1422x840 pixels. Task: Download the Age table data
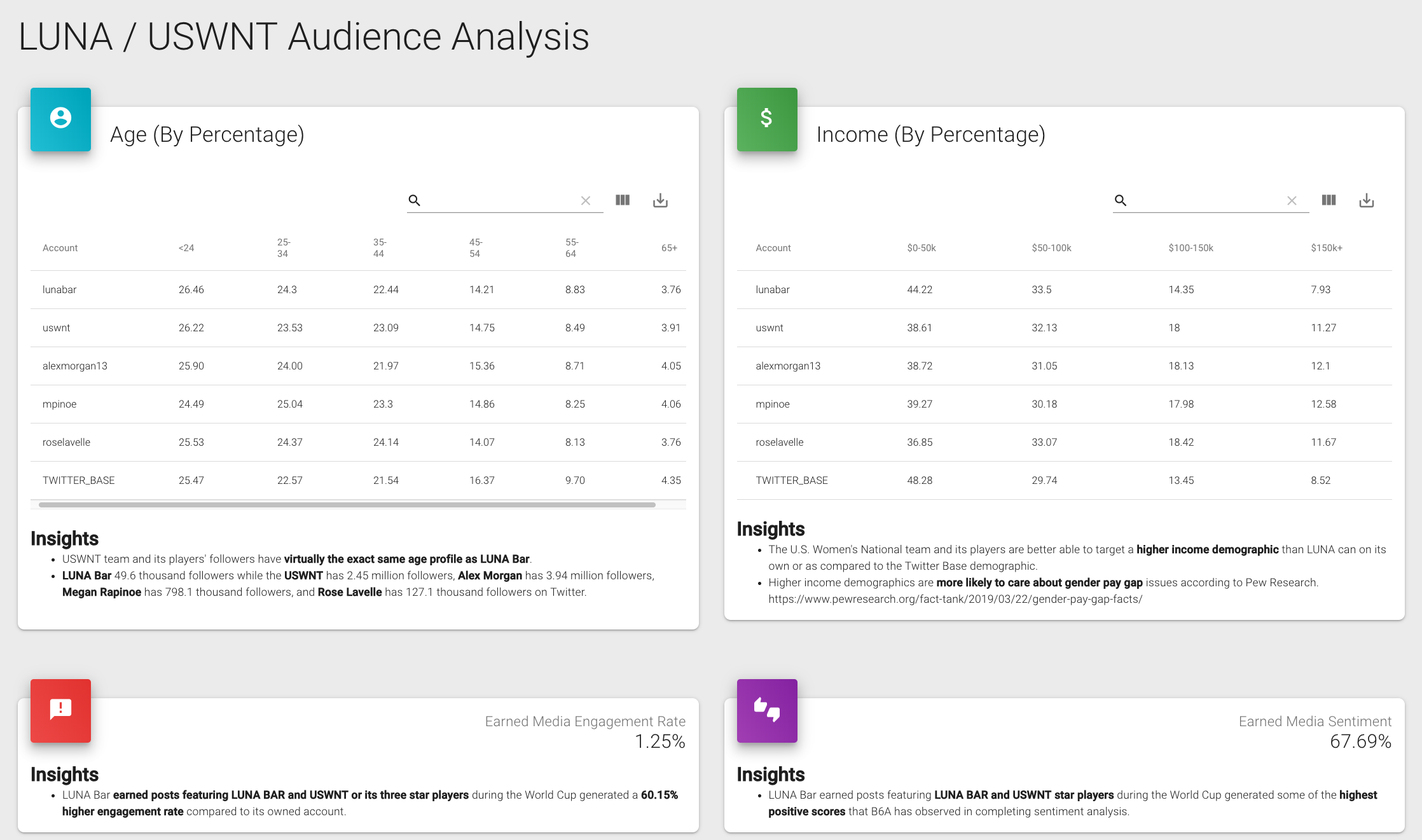pyautogui.click(x=660, y=200)
